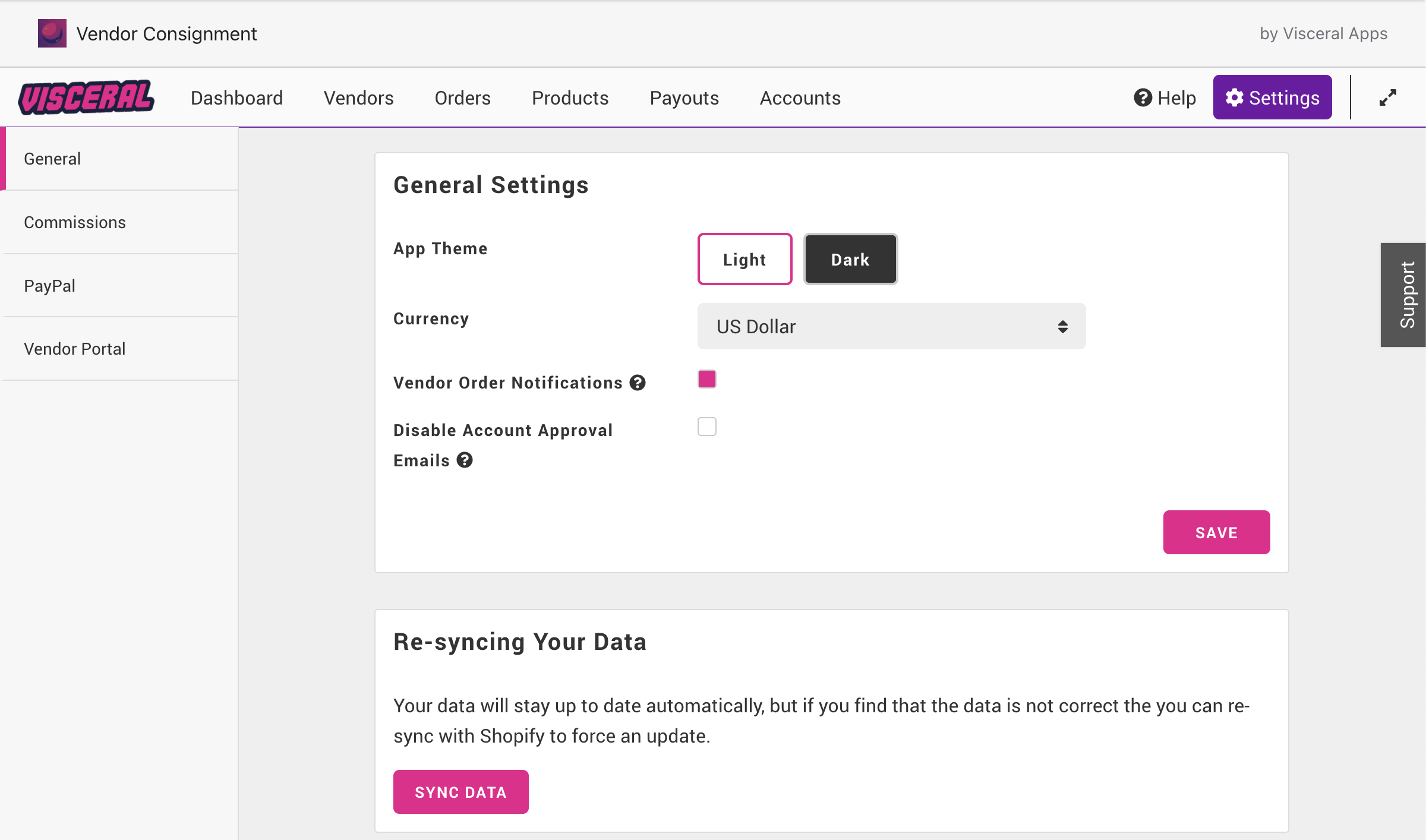This screenshot has width=1426, height=840.
Task: Go to the Payouts tab
Action: (x=684, y=97)
